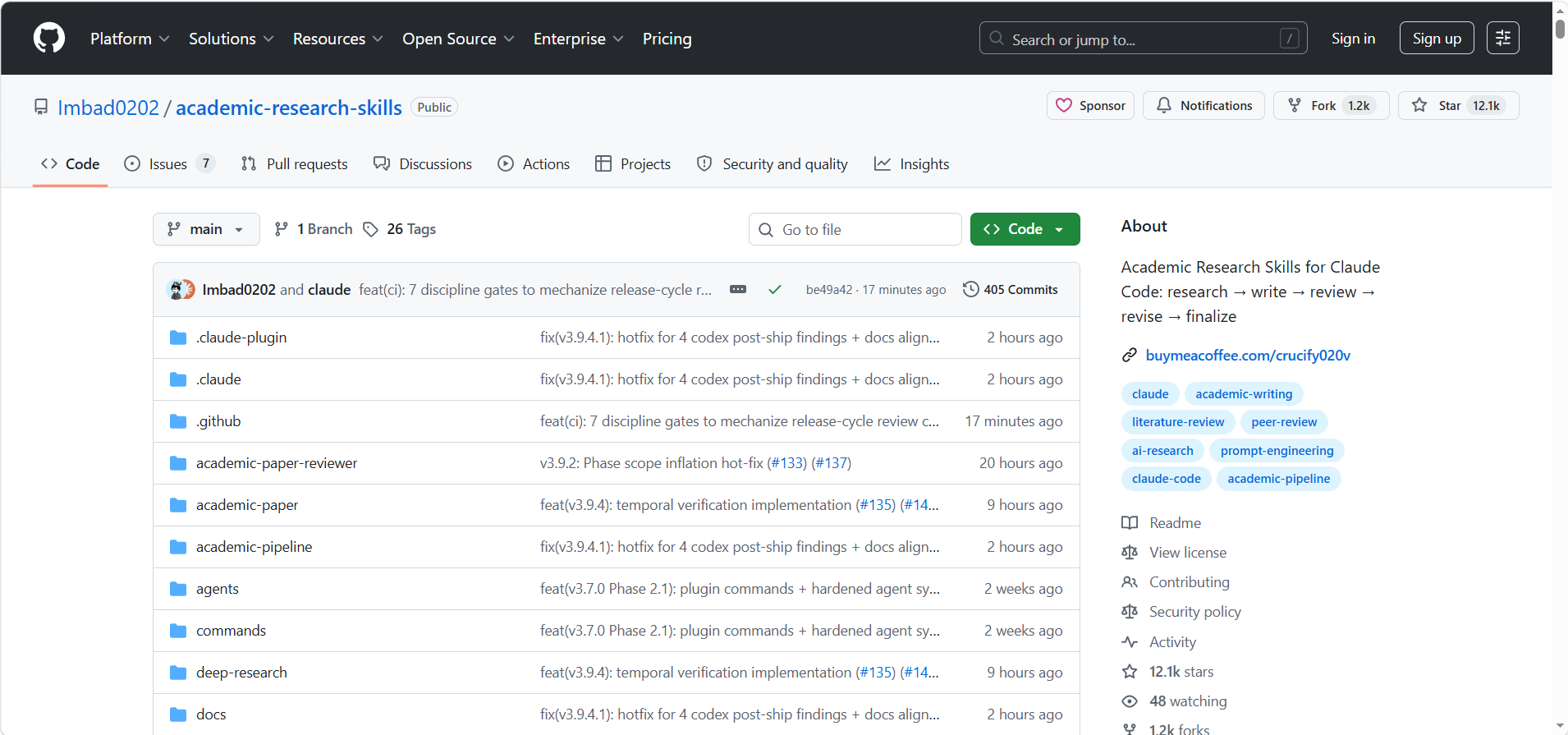The height and width of the screenshot is (735, 1568).
Task: Open the agents folder icon
Action: coord(178,589)
